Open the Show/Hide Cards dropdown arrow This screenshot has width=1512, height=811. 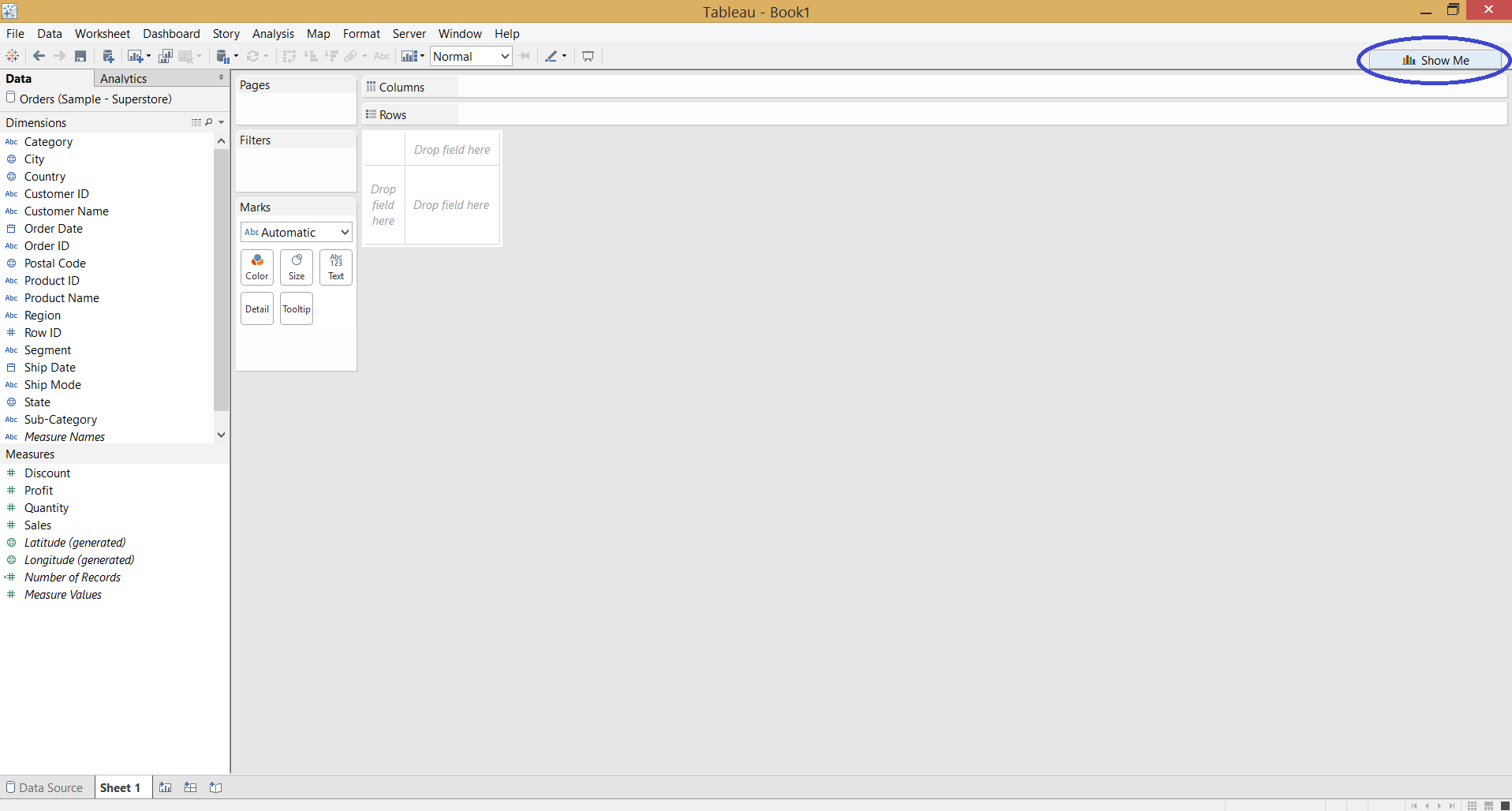tap(422, 56)
